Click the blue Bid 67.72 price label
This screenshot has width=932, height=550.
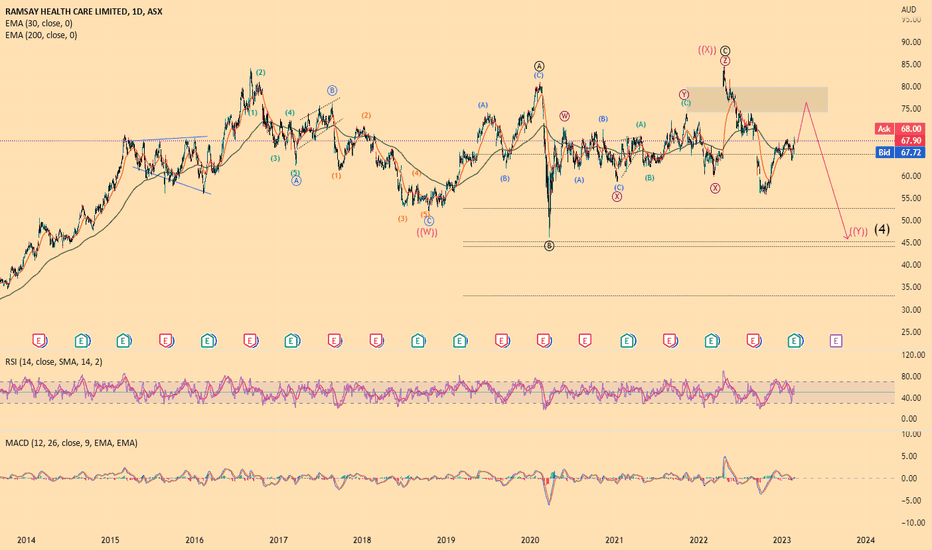click(900, 153)
